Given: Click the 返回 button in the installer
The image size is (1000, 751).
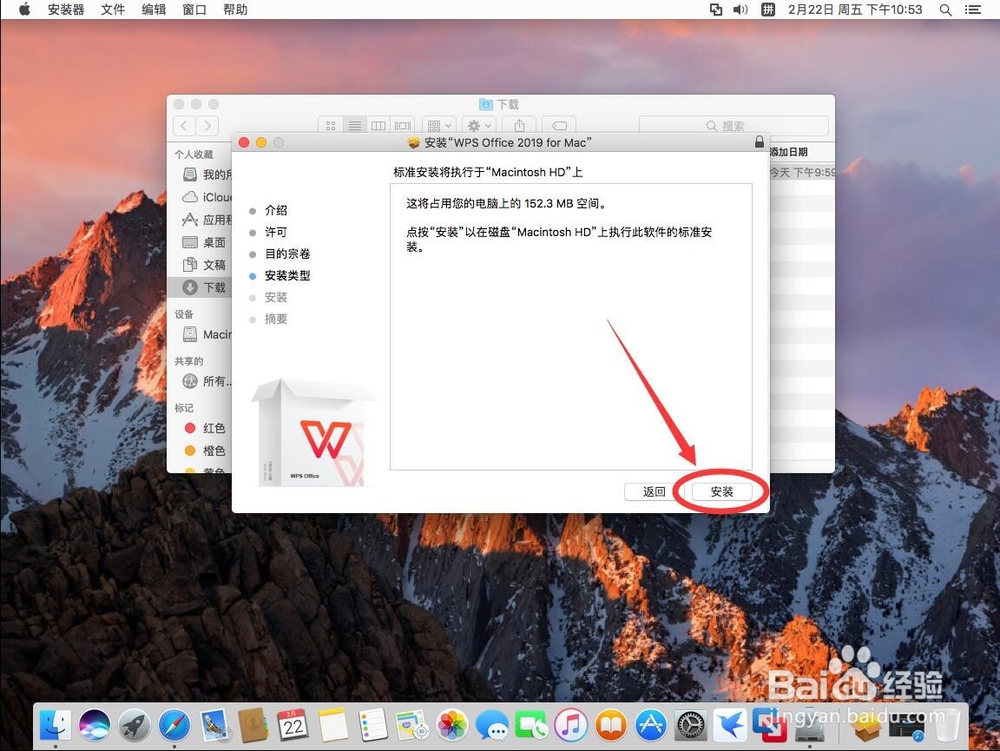Looking at the screenshot, I should click(654, 492).
